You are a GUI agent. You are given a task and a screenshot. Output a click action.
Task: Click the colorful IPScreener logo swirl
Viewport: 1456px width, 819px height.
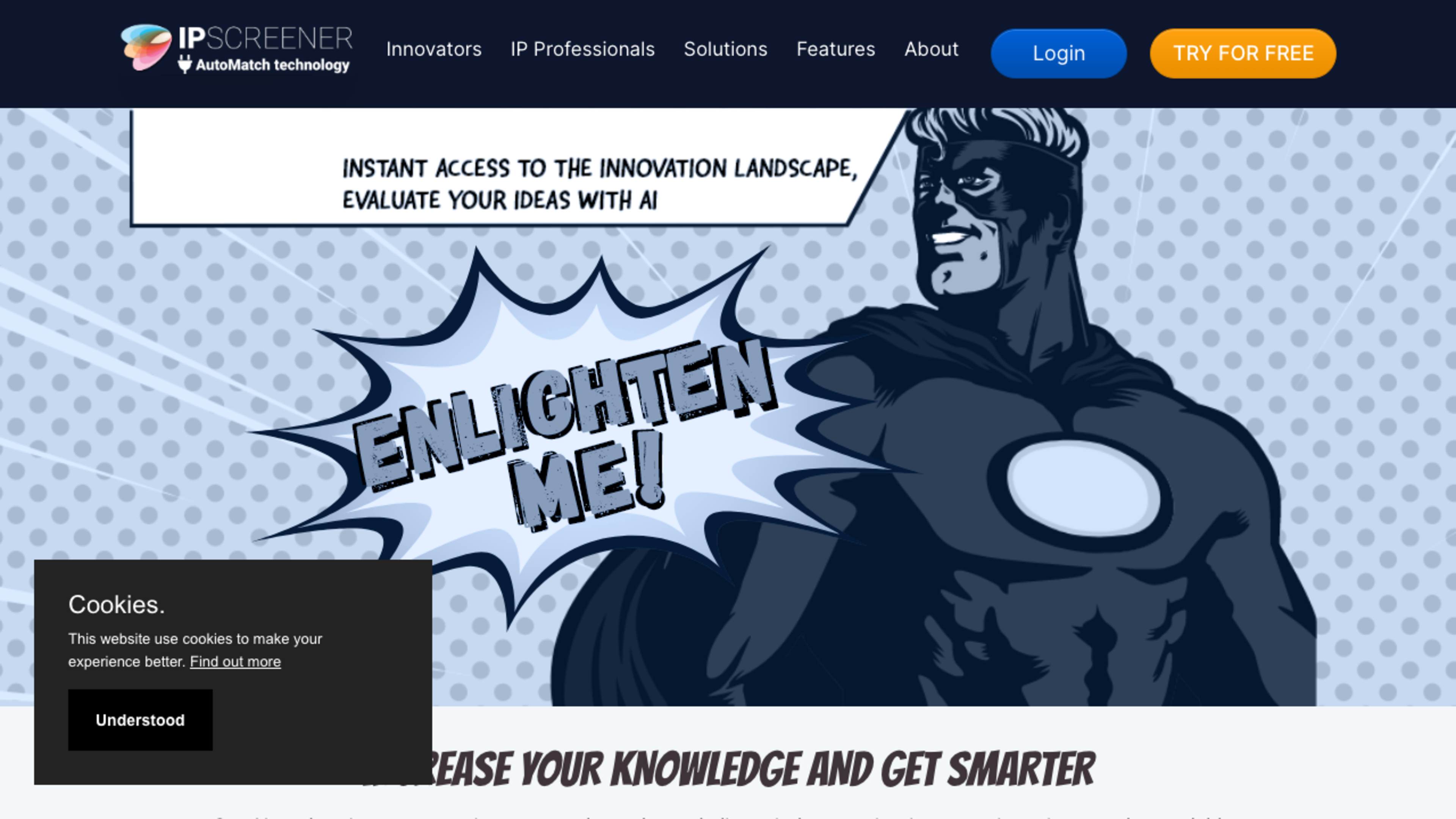[146, 47]
